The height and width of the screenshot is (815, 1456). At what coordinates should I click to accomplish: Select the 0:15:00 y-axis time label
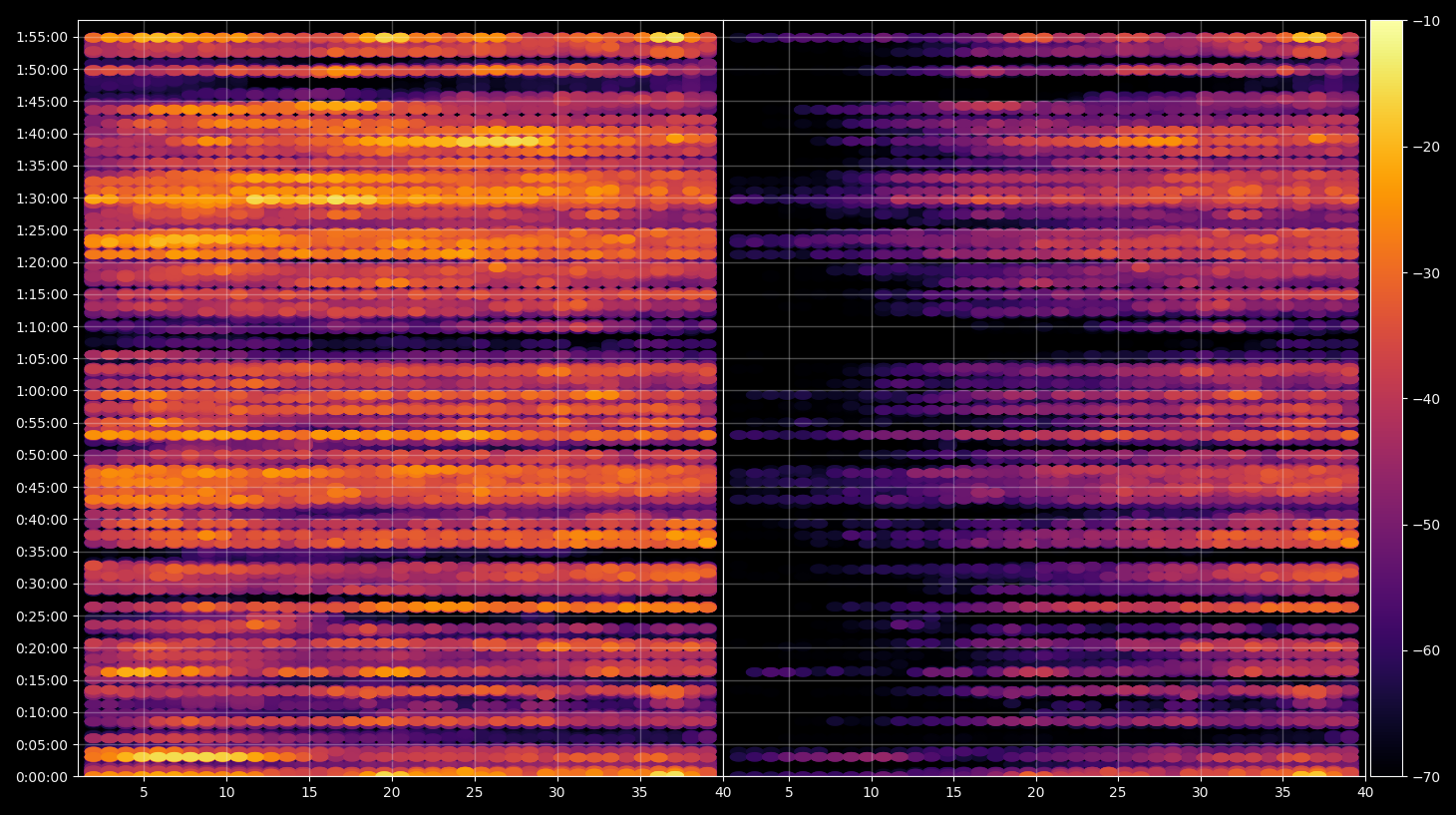pos(42,680)
